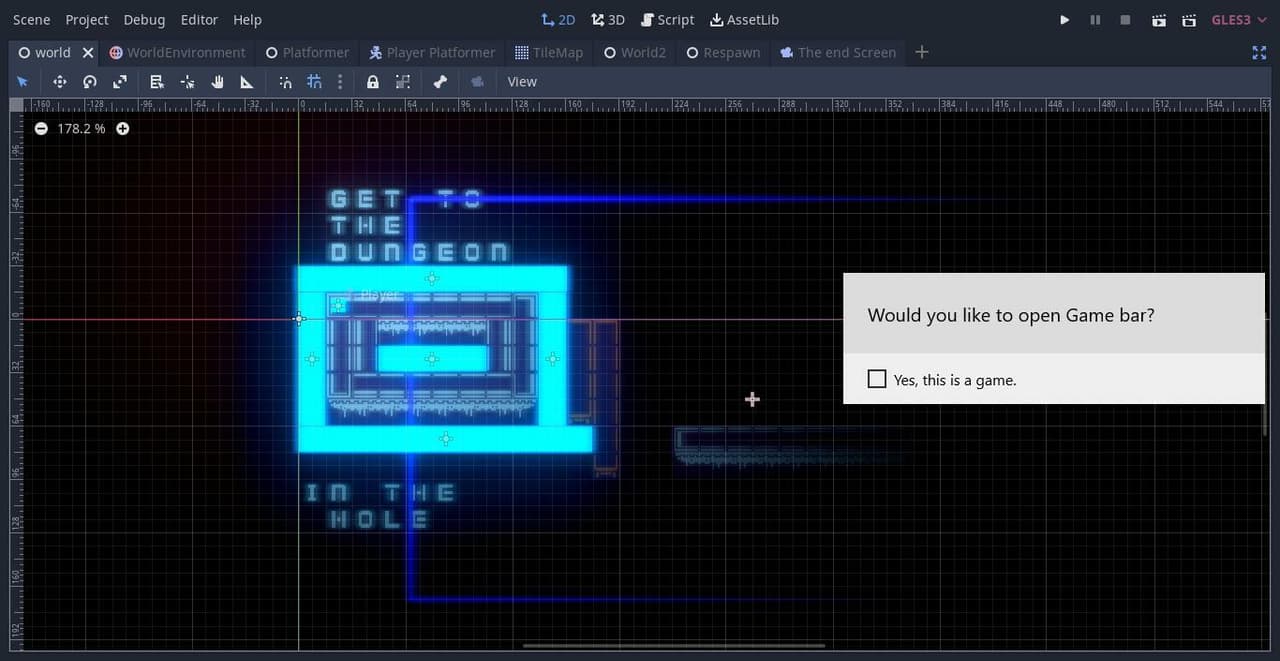Run the project with play button
Viewport: 1280px width, 661px height.
click(1065, 20)
